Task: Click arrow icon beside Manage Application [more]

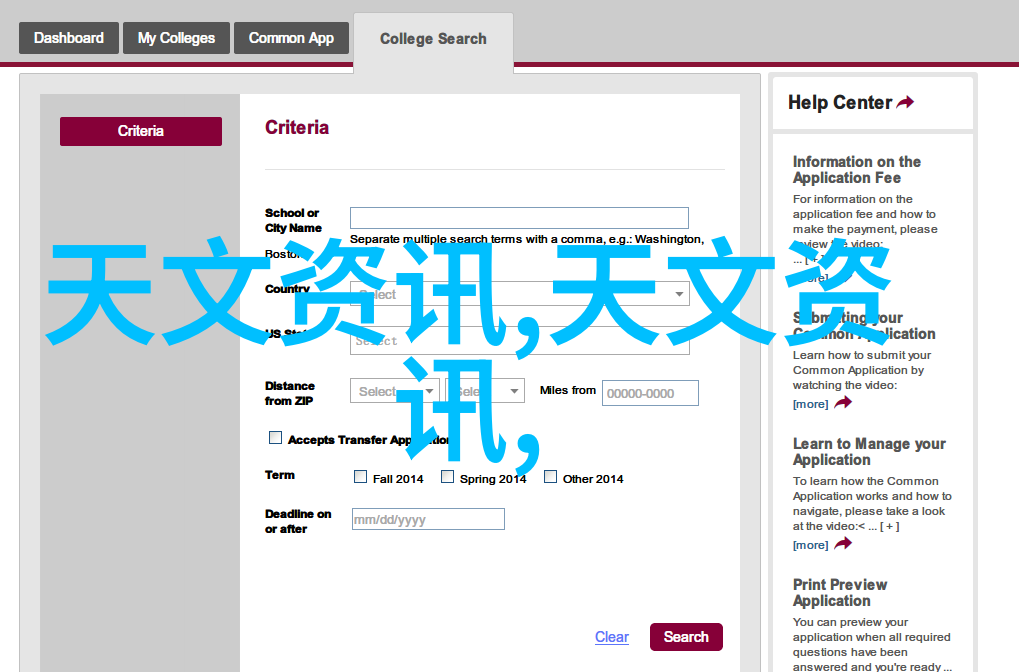Action: (843, 544)
